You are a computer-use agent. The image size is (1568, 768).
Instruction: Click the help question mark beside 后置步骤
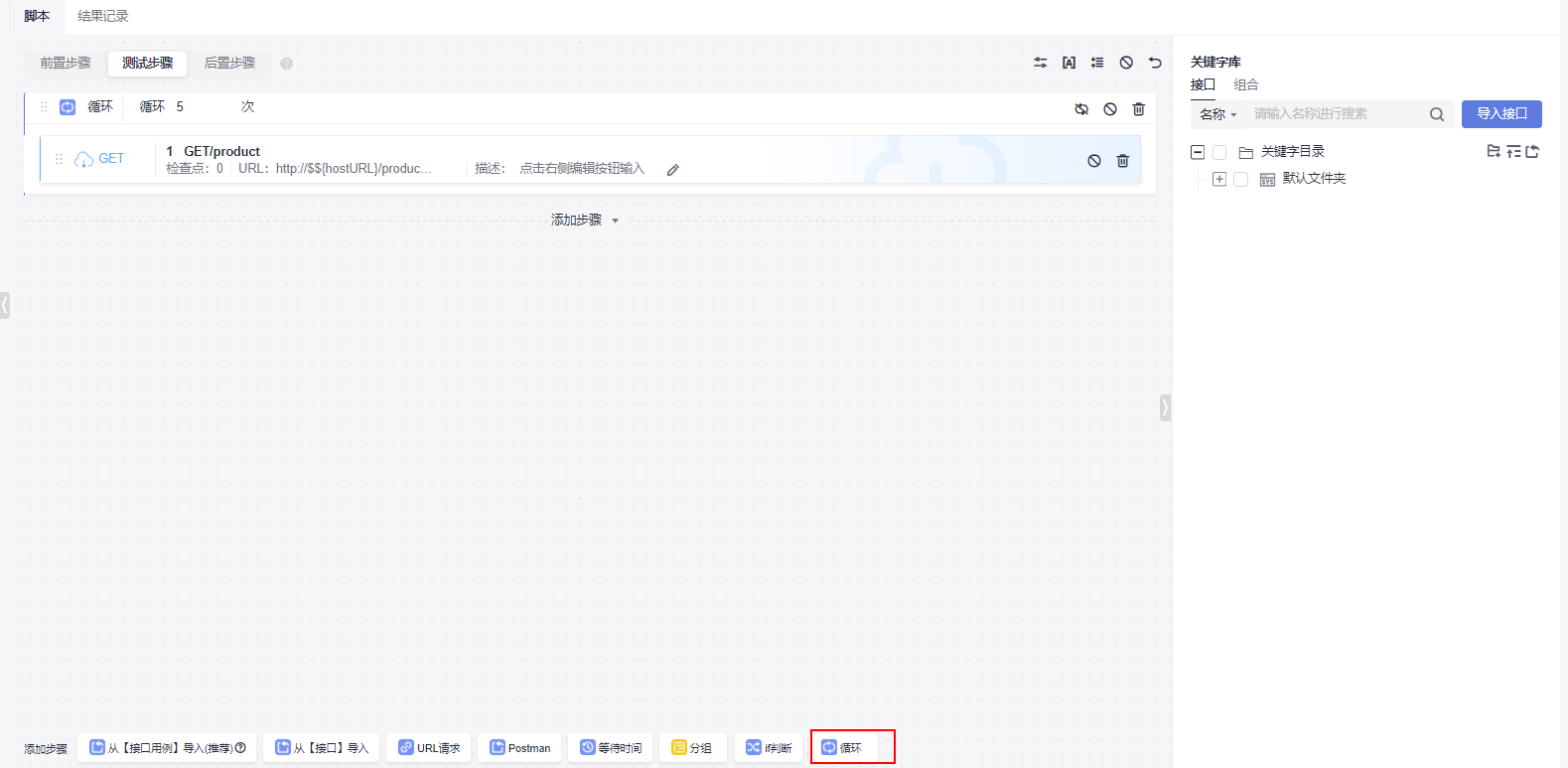(286, 64)
